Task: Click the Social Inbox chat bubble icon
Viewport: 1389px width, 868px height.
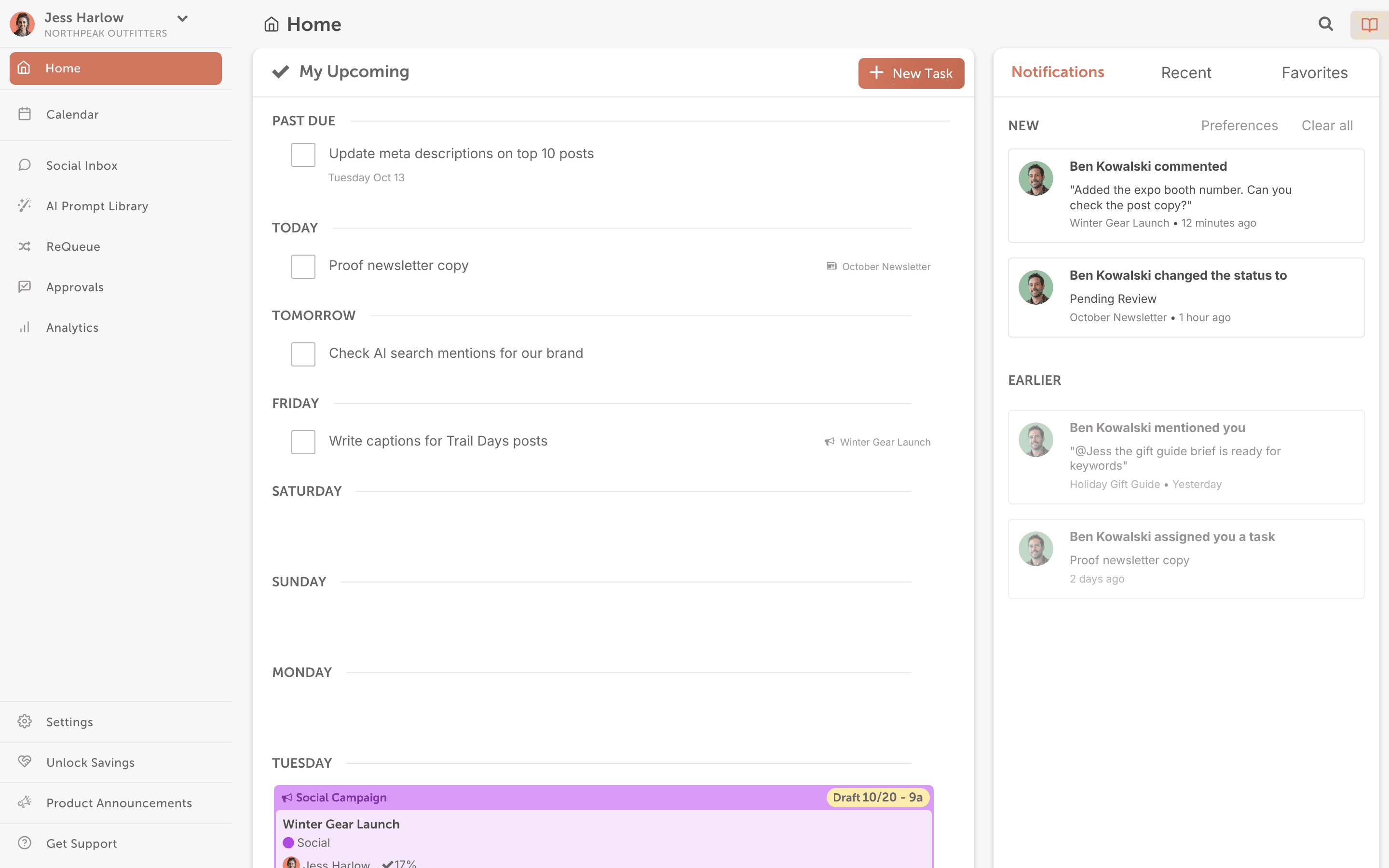Action: click(x=24, y=165)
